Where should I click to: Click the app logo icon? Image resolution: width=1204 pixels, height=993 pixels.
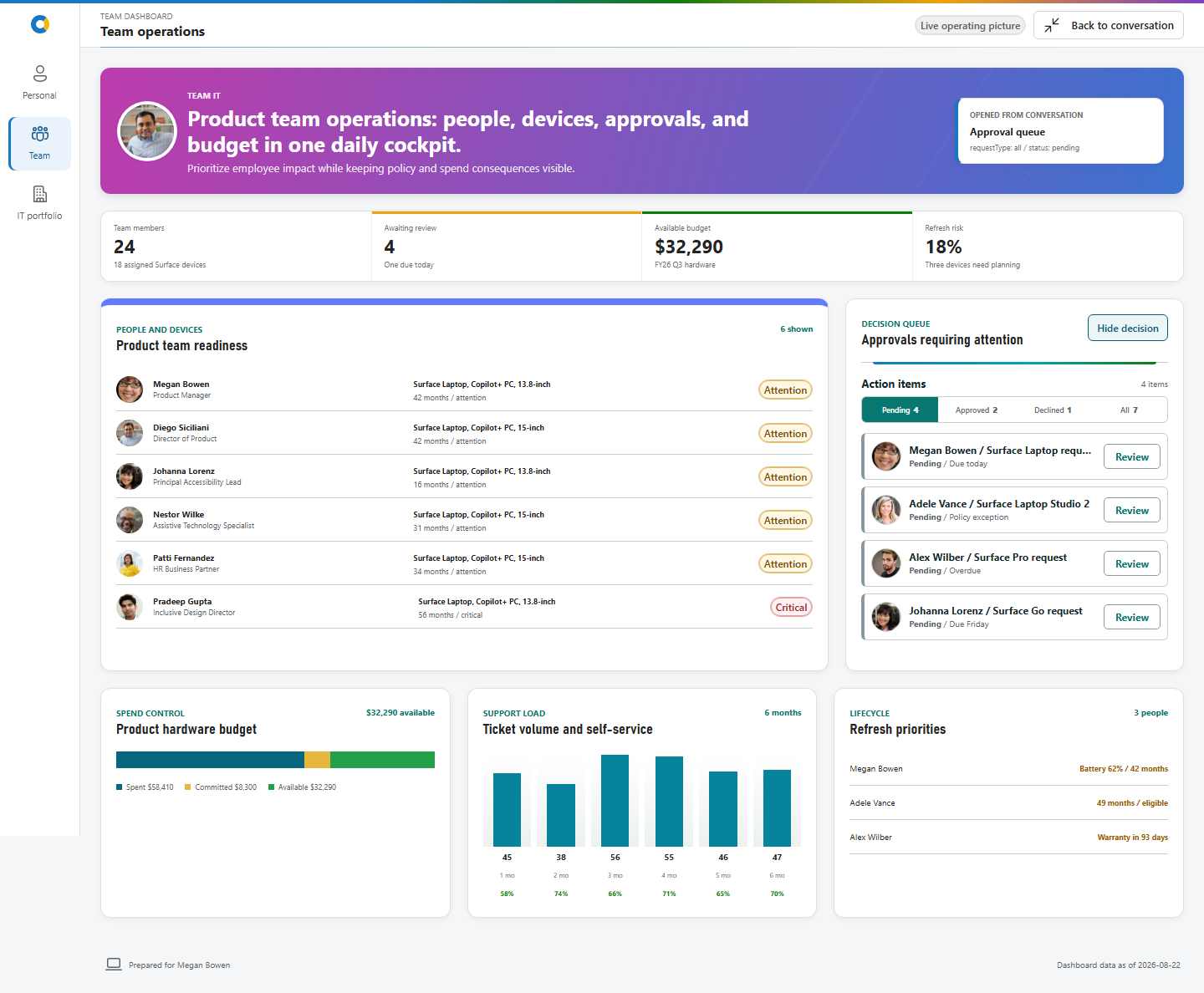40,25
